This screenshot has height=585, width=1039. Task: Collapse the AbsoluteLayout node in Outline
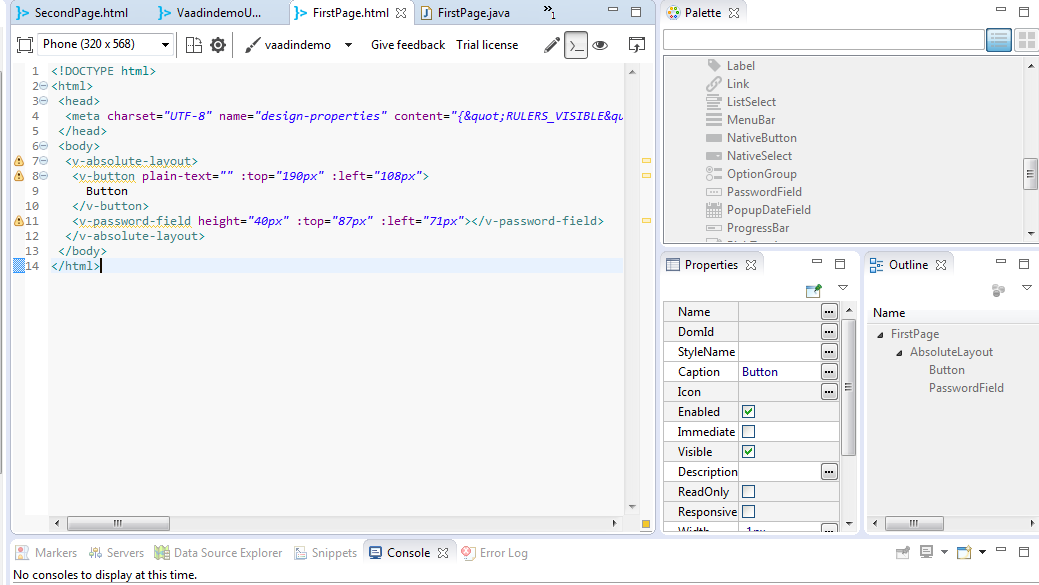tap(899, 353)
